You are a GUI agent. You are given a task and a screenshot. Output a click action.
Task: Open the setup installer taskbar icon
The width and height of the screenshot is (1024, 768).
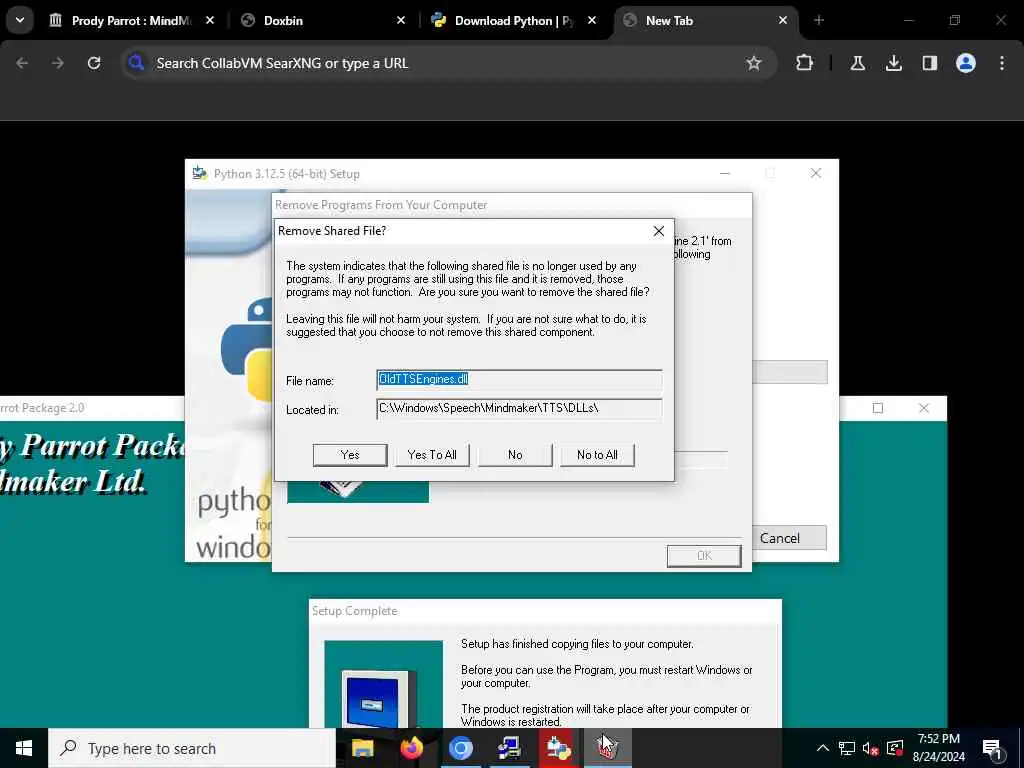click(509, 748)
